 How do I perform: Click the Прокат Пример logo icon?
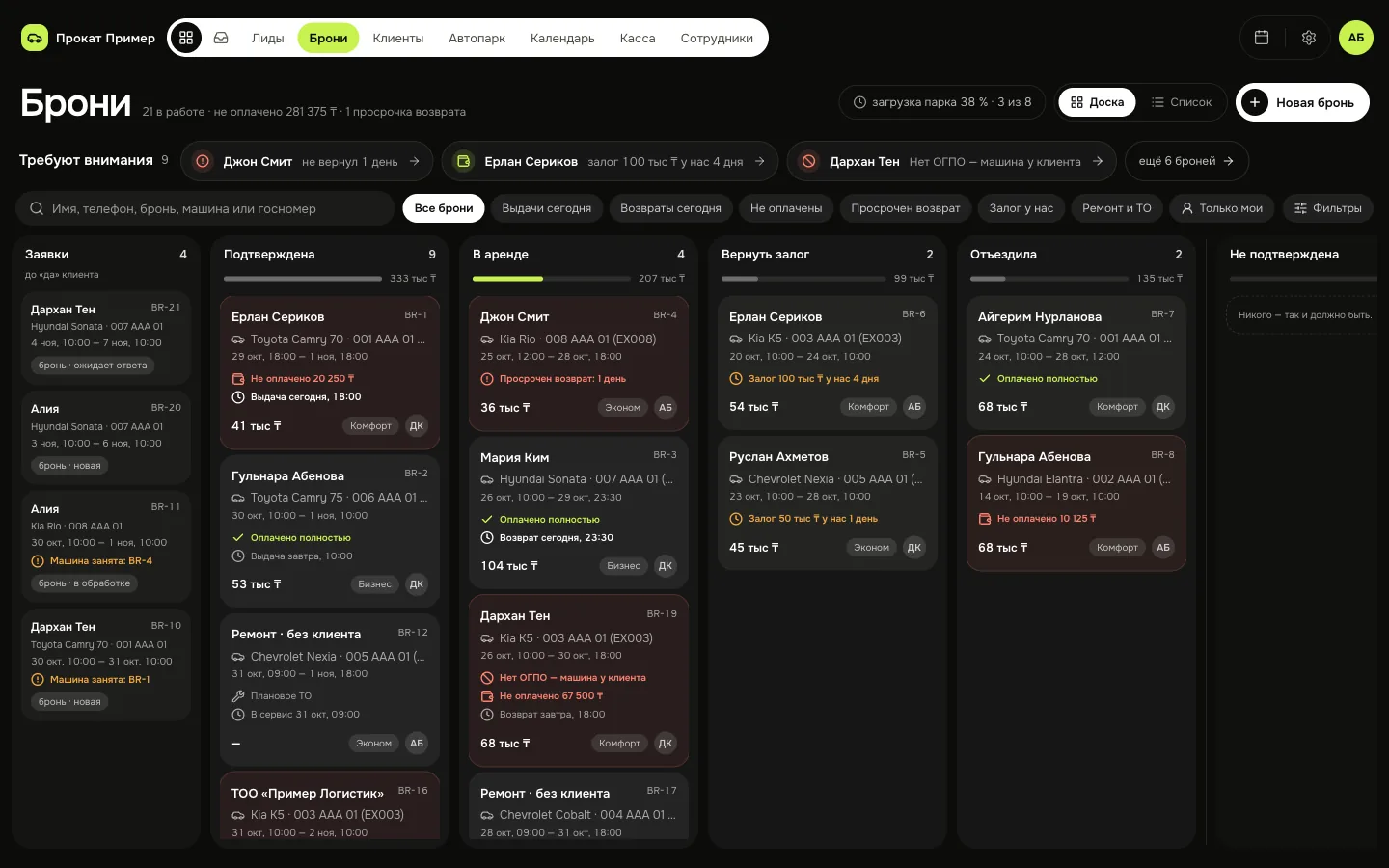coord(35,38)
